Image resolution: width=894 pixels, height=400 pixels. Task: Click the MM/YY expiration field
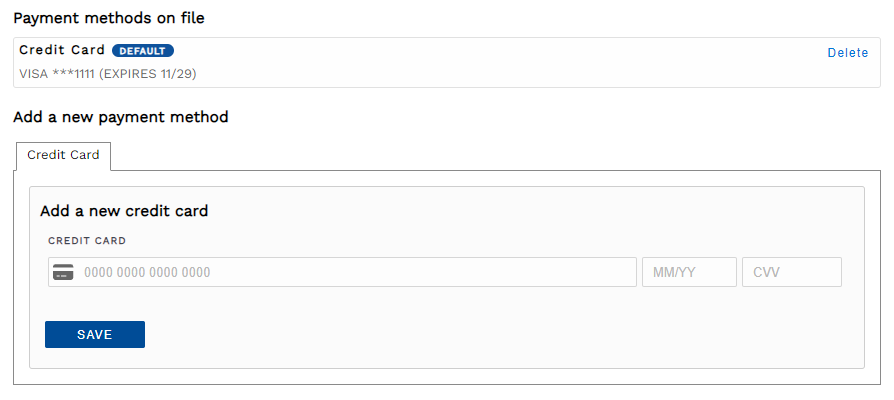click(x=689, y=272)
